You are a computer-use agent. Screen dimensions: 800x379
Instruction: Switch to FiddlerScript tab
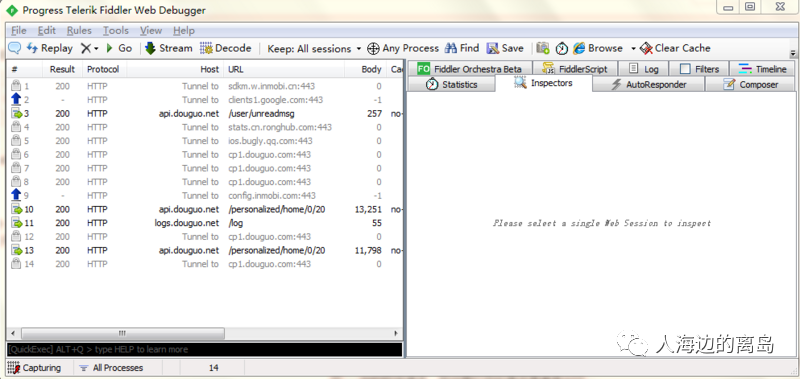[575, 69]
